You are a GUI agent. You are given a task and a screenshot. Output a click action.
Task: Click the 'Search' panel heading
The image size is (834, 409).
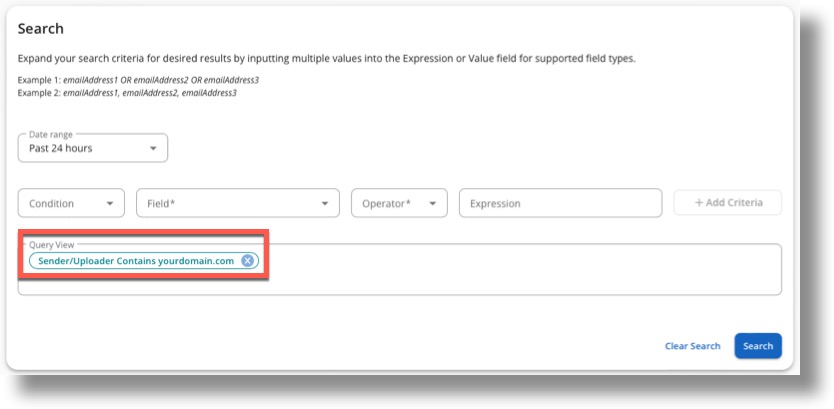(41, 29)
